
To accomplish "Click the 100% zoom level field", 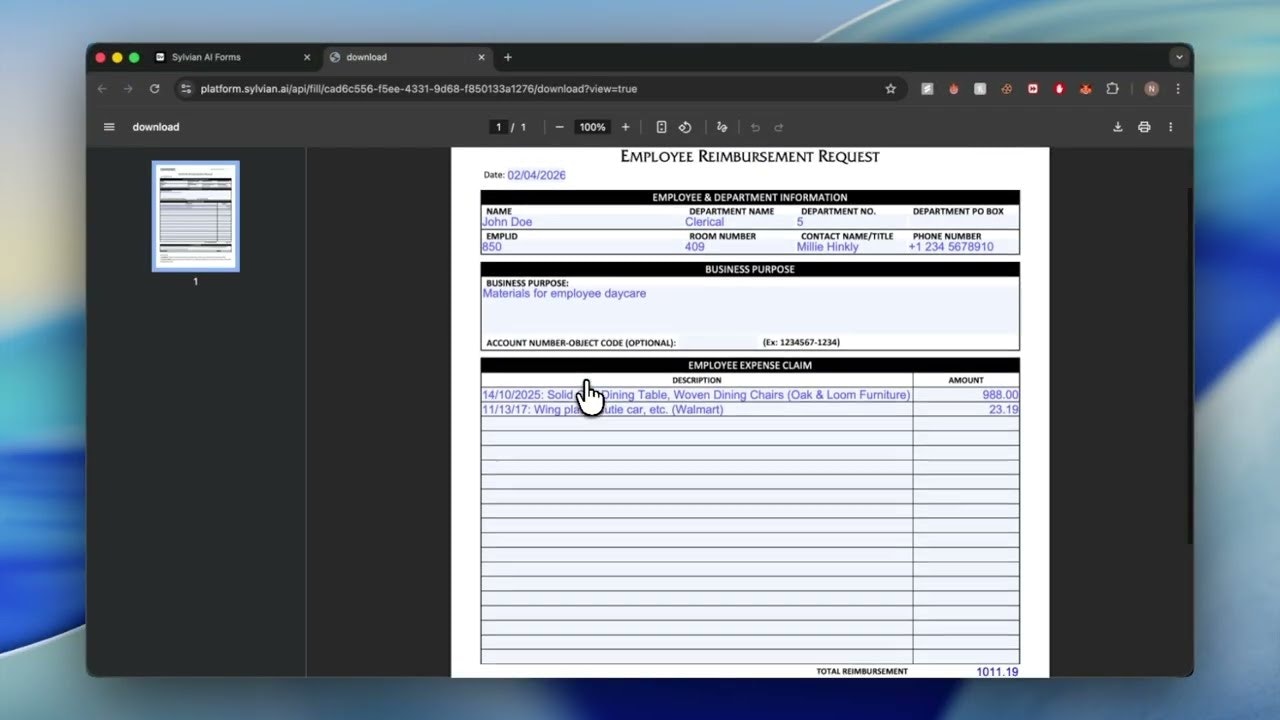I will [592, 127].
